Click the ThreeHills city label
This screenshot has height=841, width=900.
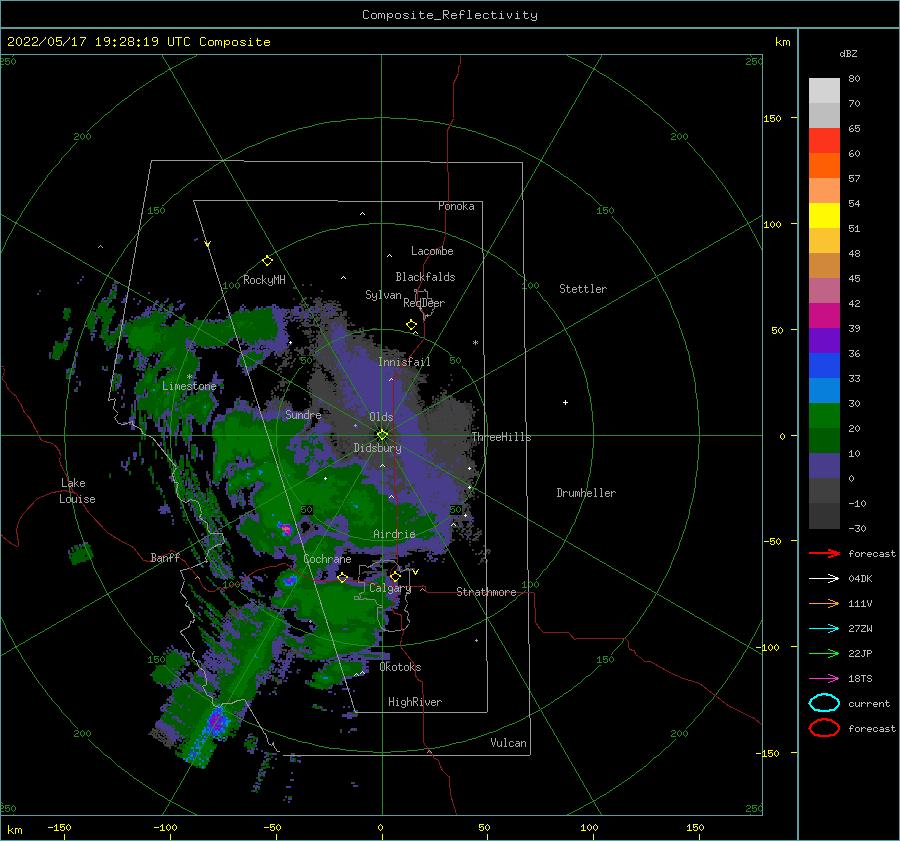tap(502, 437)
